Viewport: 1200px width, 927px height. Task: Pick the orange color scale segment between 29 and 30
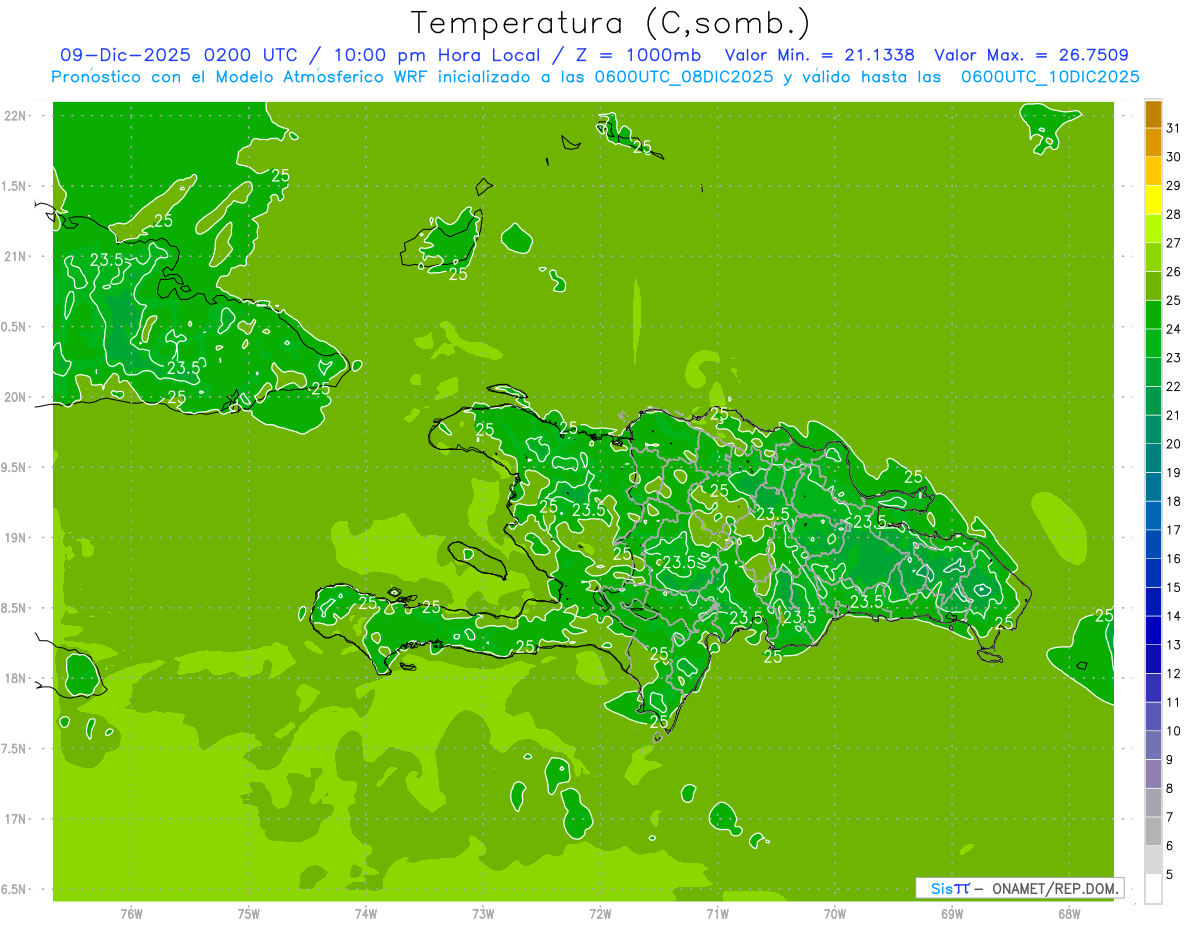pyautogui.click(x=1153, y=171)
